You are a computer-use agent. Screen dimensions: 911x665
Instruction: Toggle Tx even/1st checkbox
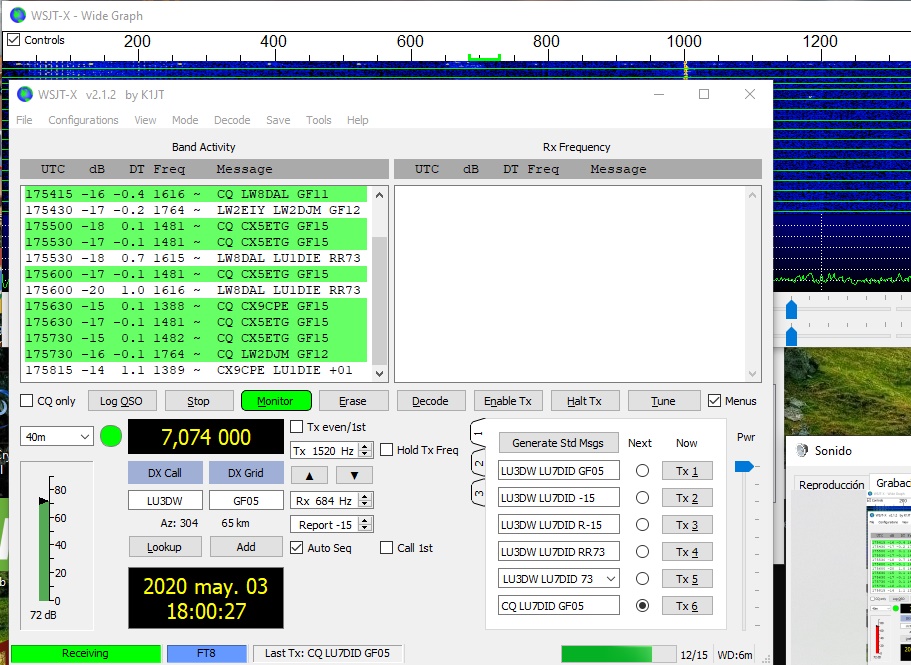pos(296,427)
